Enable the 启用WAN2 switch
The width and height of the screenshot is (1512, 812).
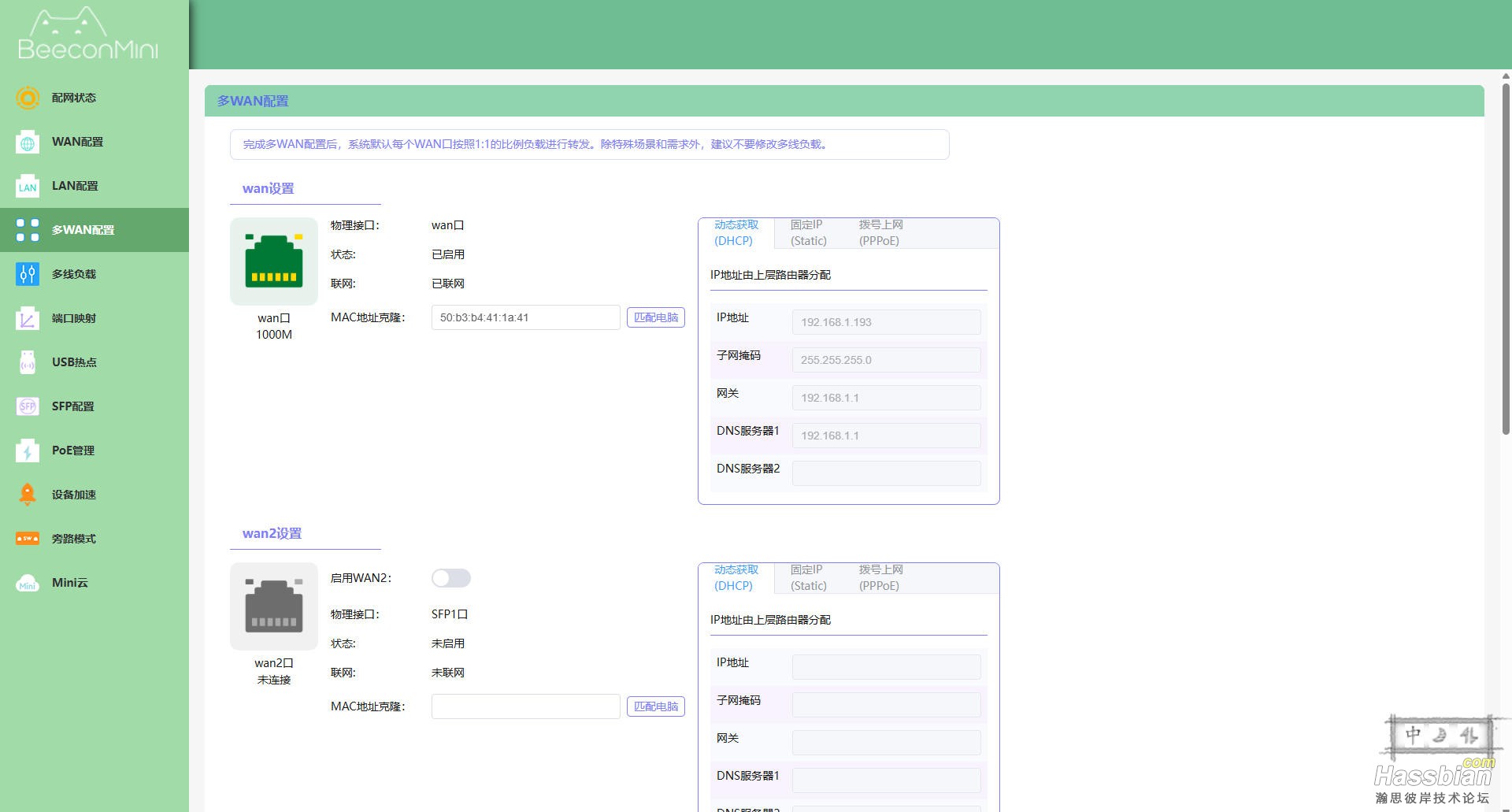pyautogui.click(x=451, y=578)
